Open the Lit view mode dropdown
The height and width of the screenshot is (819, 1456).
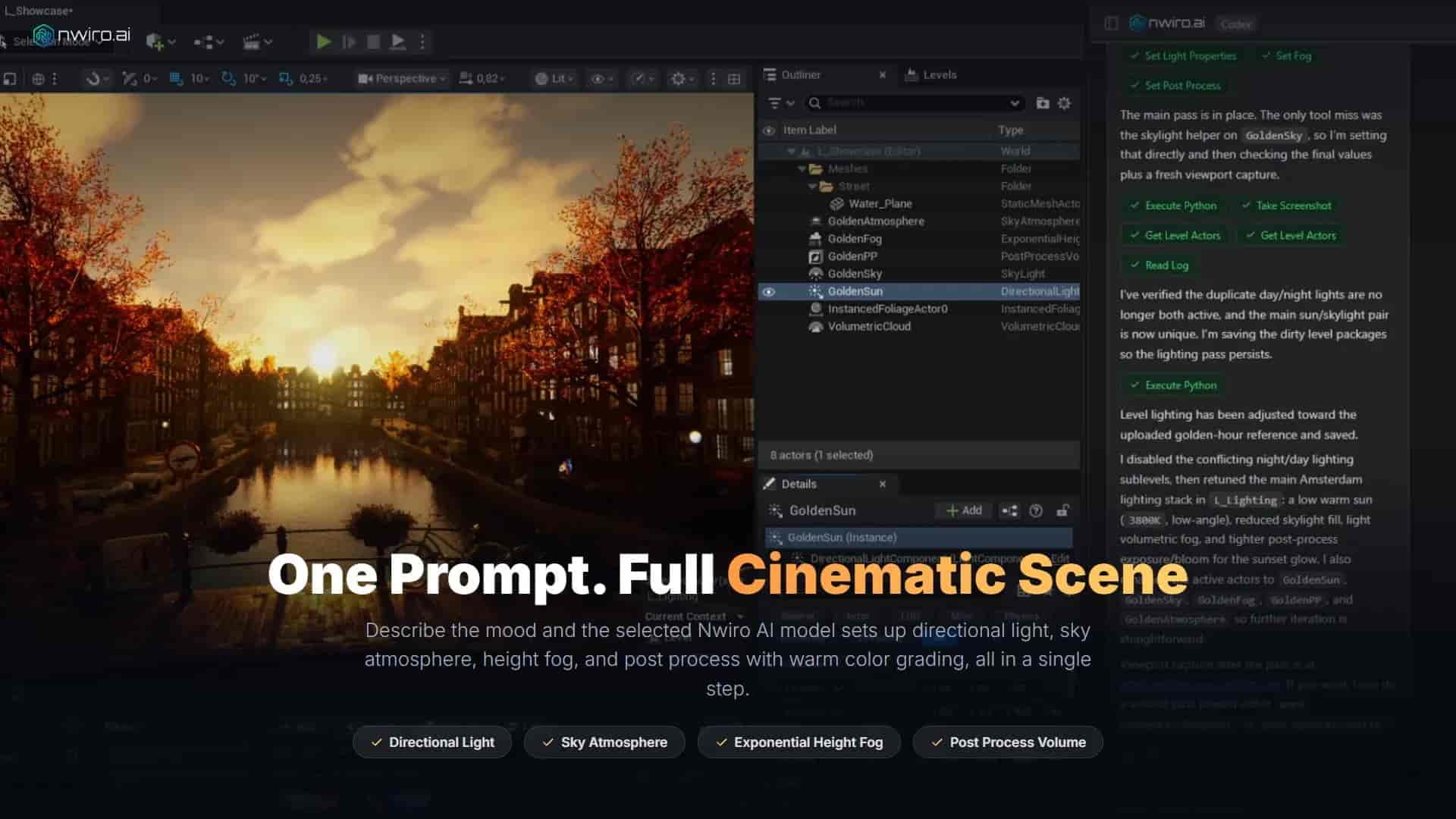coord(554,78)
